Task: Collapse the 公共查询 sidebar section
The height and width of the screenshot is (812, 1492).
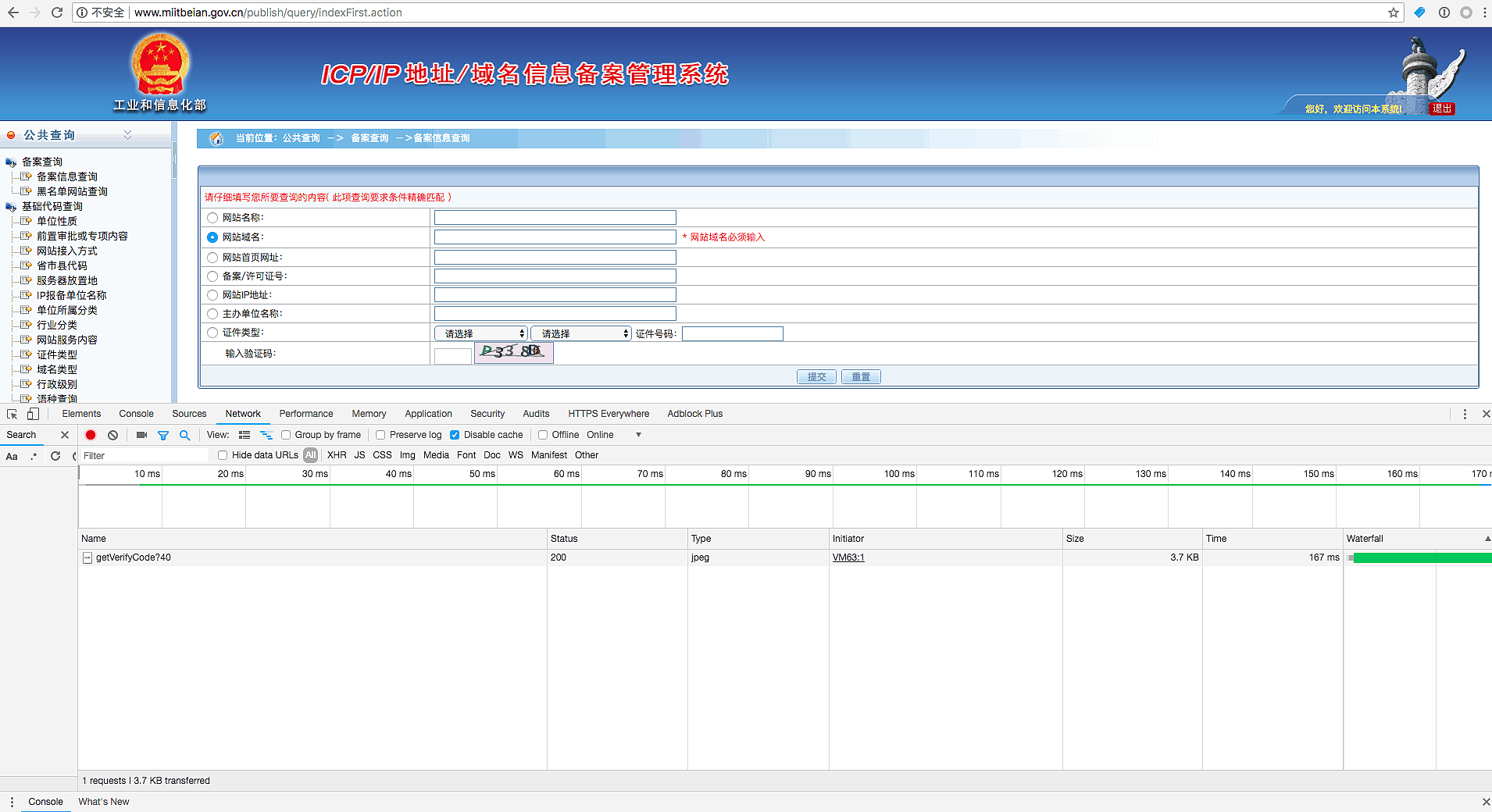Action: point(127,135)
